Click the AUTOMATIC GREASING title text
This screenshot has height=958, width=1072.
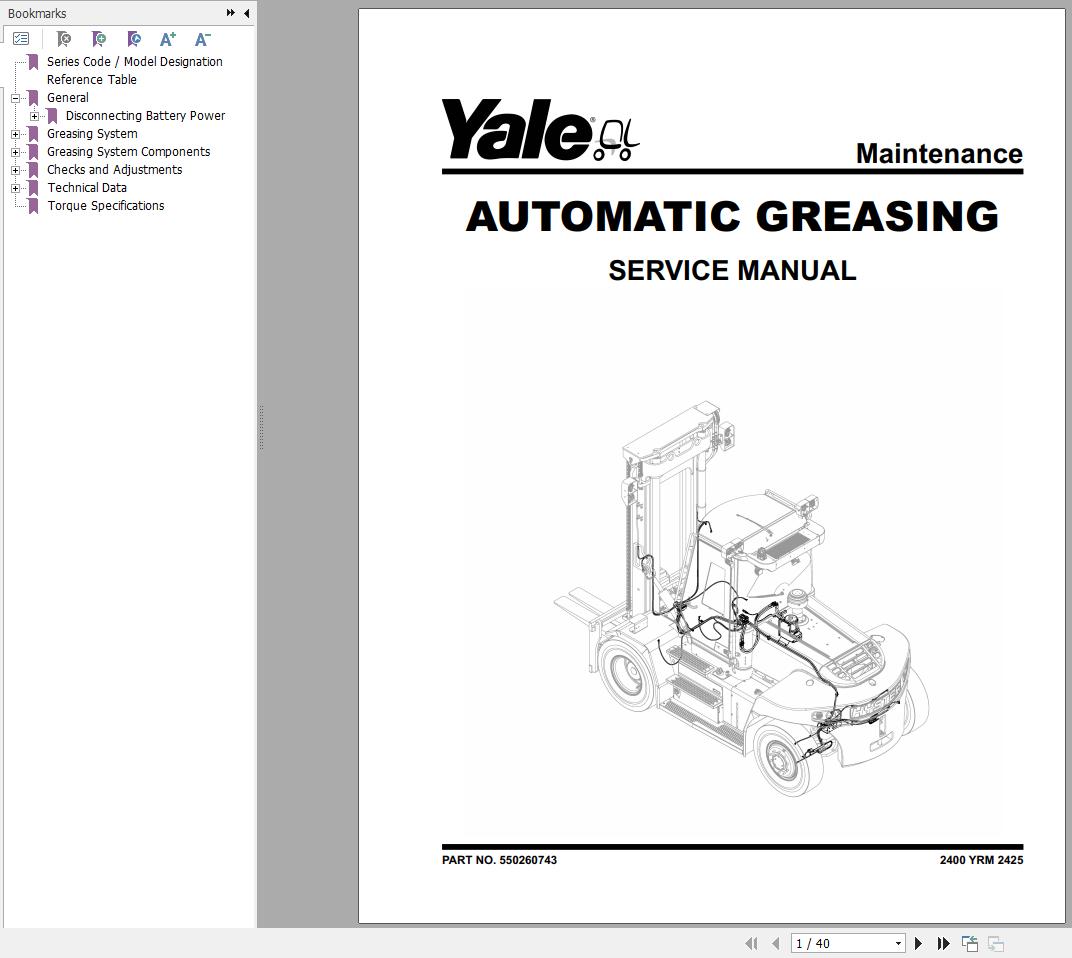click(x=732, y=216)
